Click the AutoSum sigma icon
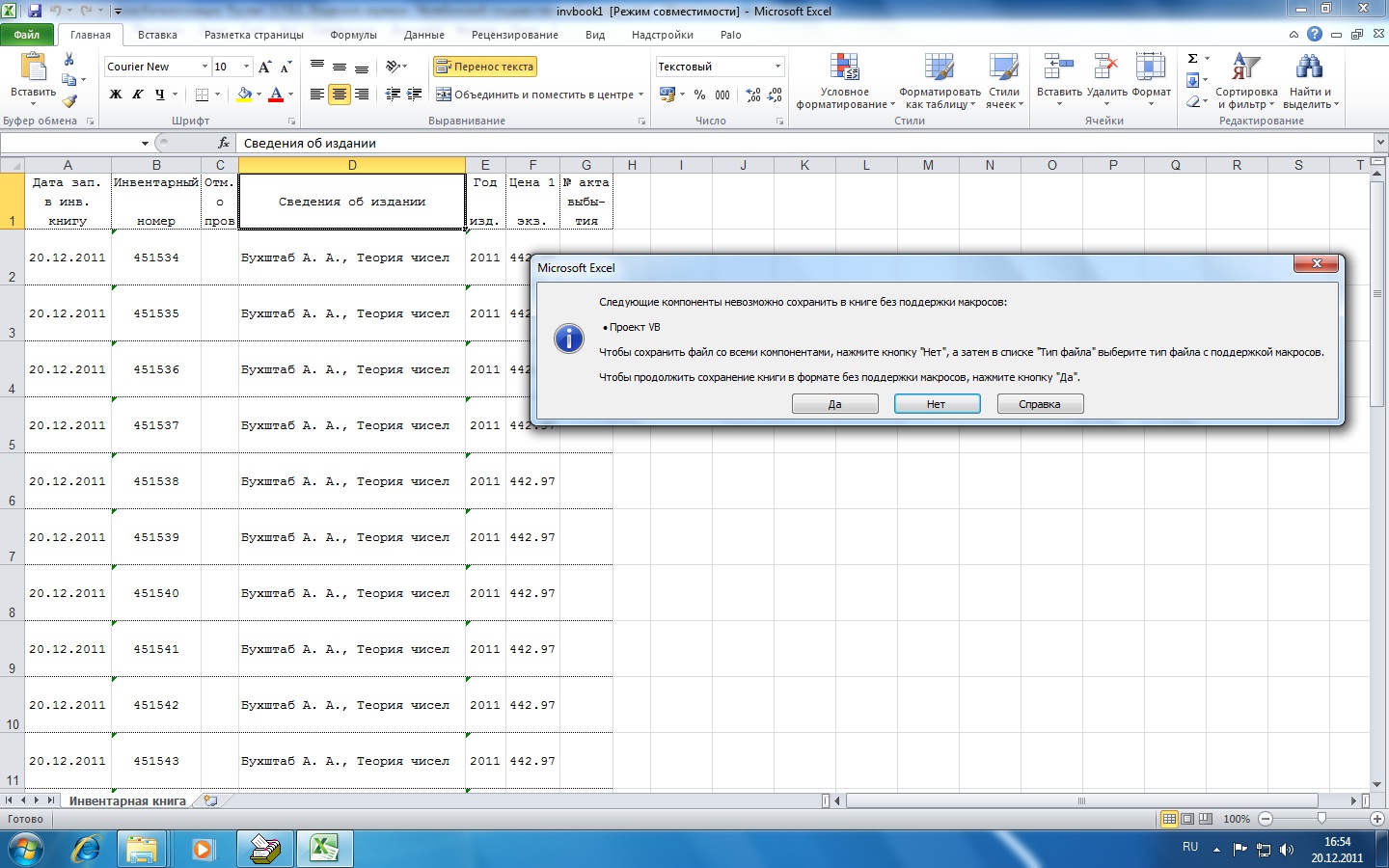 pyautogui.click(x=1193, y=59)
